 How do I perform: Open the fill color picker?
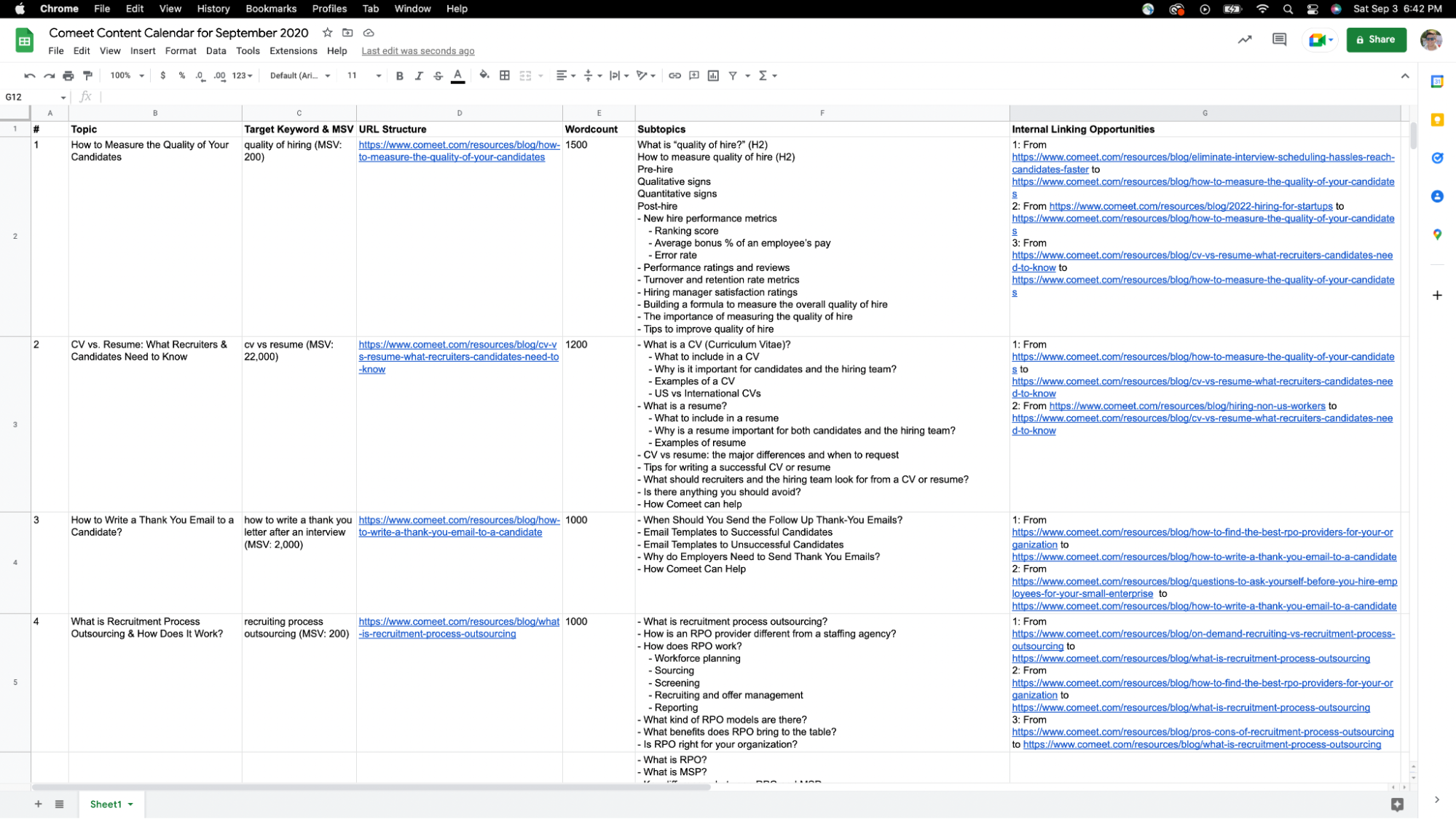484,76
